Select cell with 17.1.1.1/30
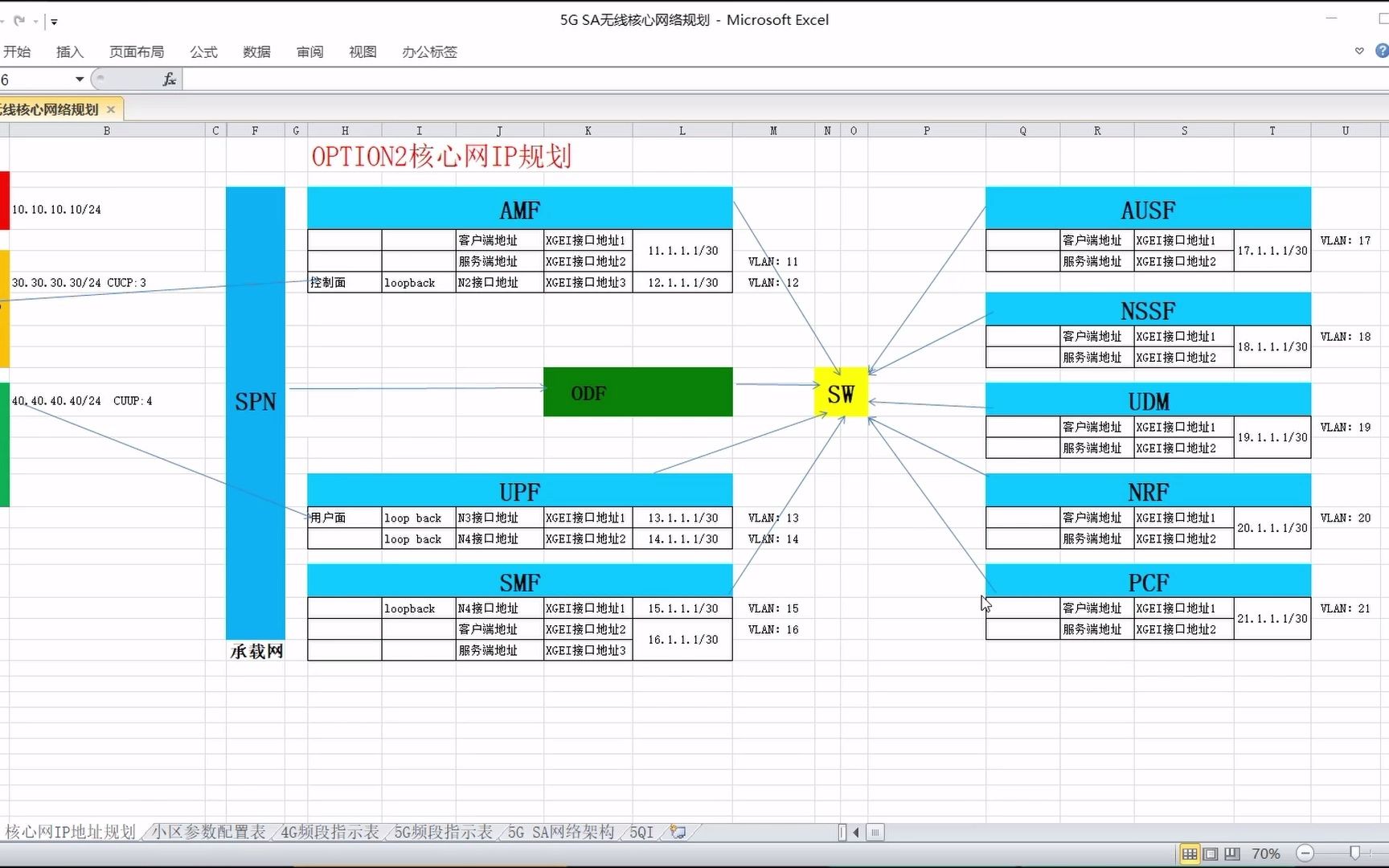Image resolution: width=1389 pixels, height=868 pixels. click(x=1272, y=251)
